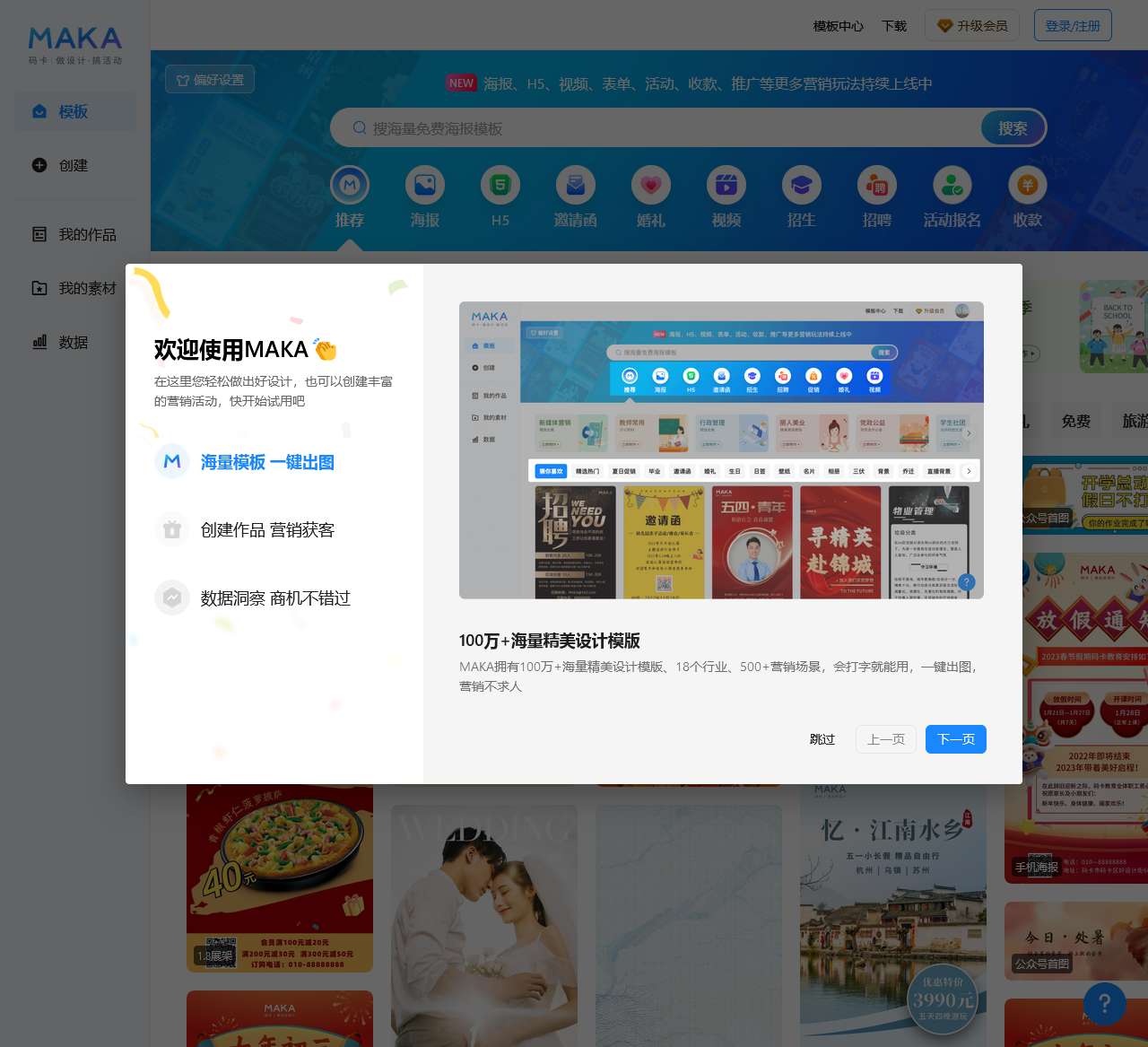1148x1047 pixels.
Task: Click the blue 搜索 button
Action: (x=1013, y=128)
